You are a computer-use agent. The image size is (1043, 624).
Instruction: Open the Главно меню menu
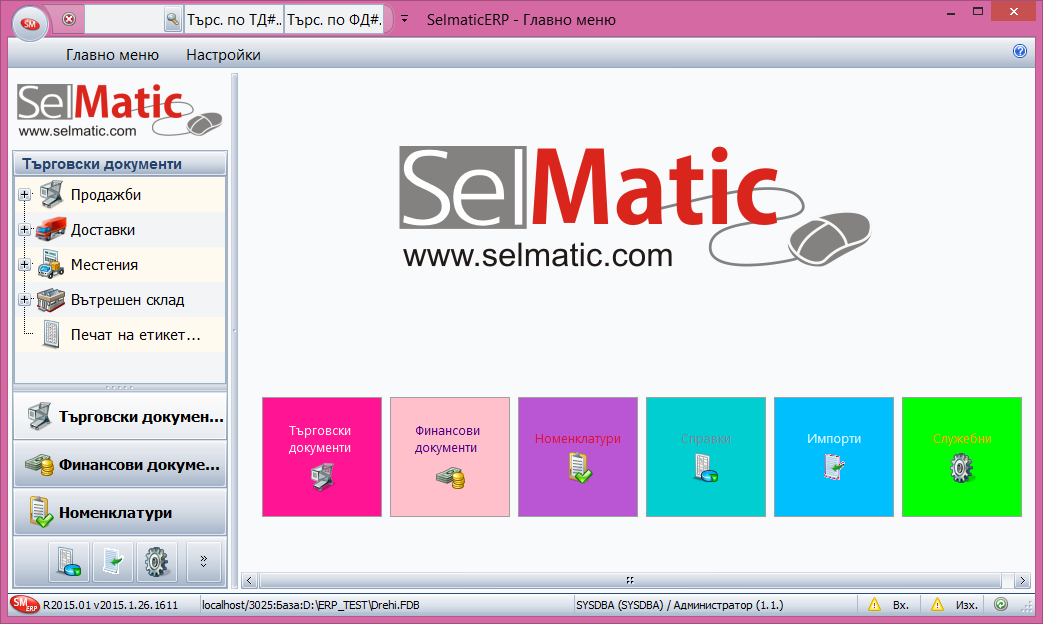click(112, 55)
